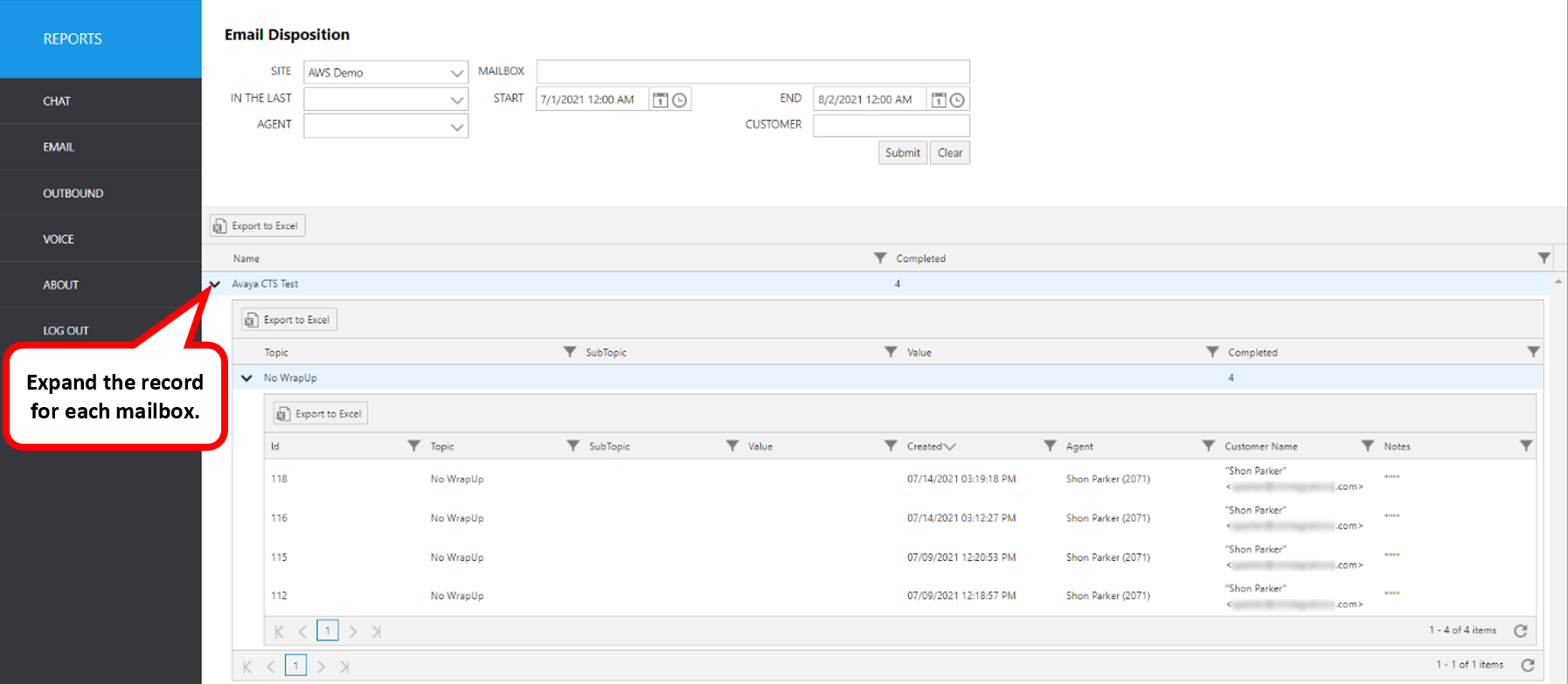Filter the second-level Value column

pyautogui.click(x=1212, y=352)
